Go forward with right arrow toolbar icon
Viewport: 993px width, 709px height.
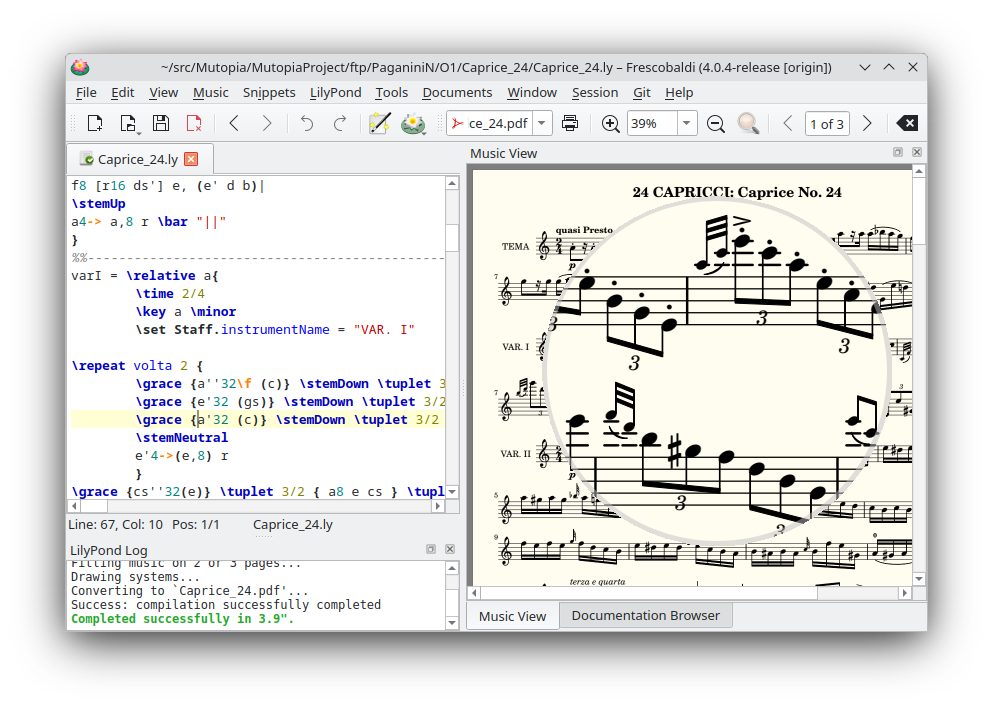pyautogui.click(x=267, y=123)
